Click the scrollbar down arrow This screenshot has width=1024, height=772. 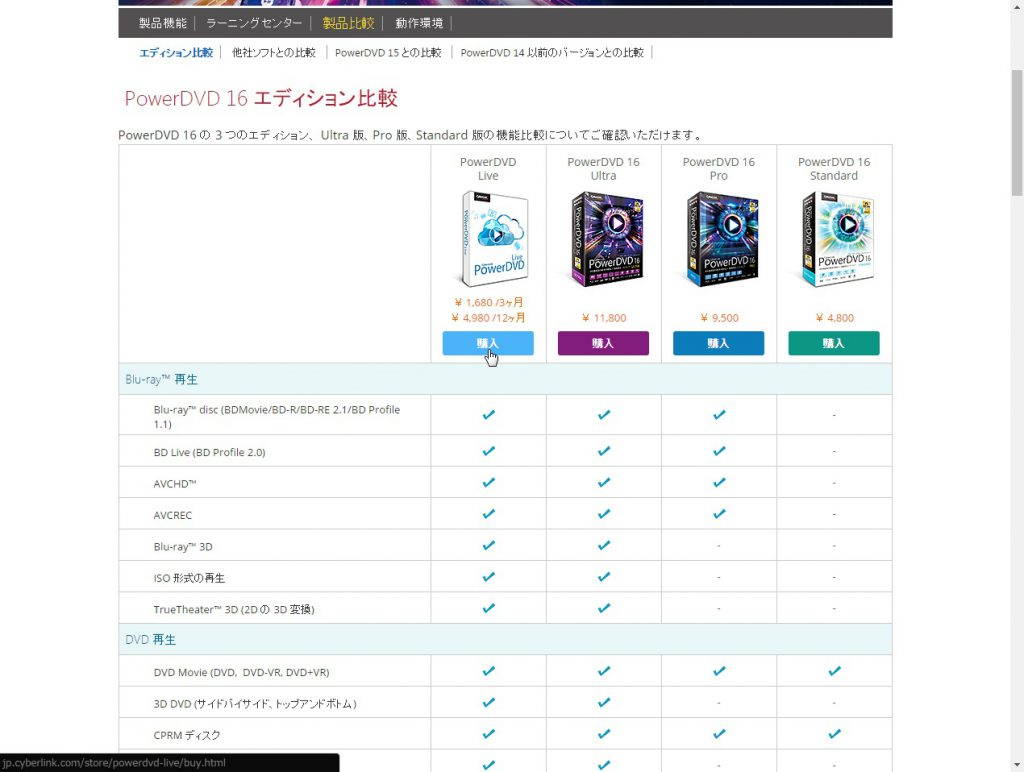(1017, 765)
